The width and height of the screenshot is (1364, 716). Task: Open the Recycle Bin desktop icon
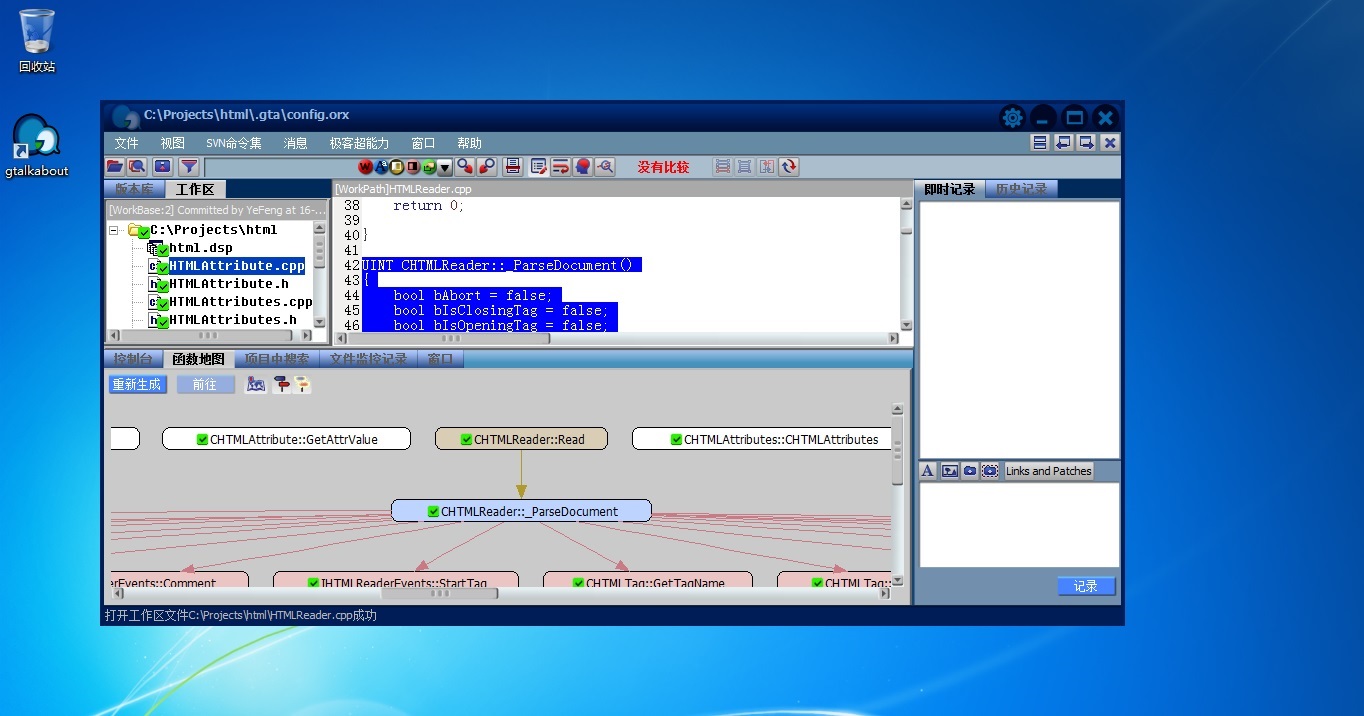(x=37, y=41)
